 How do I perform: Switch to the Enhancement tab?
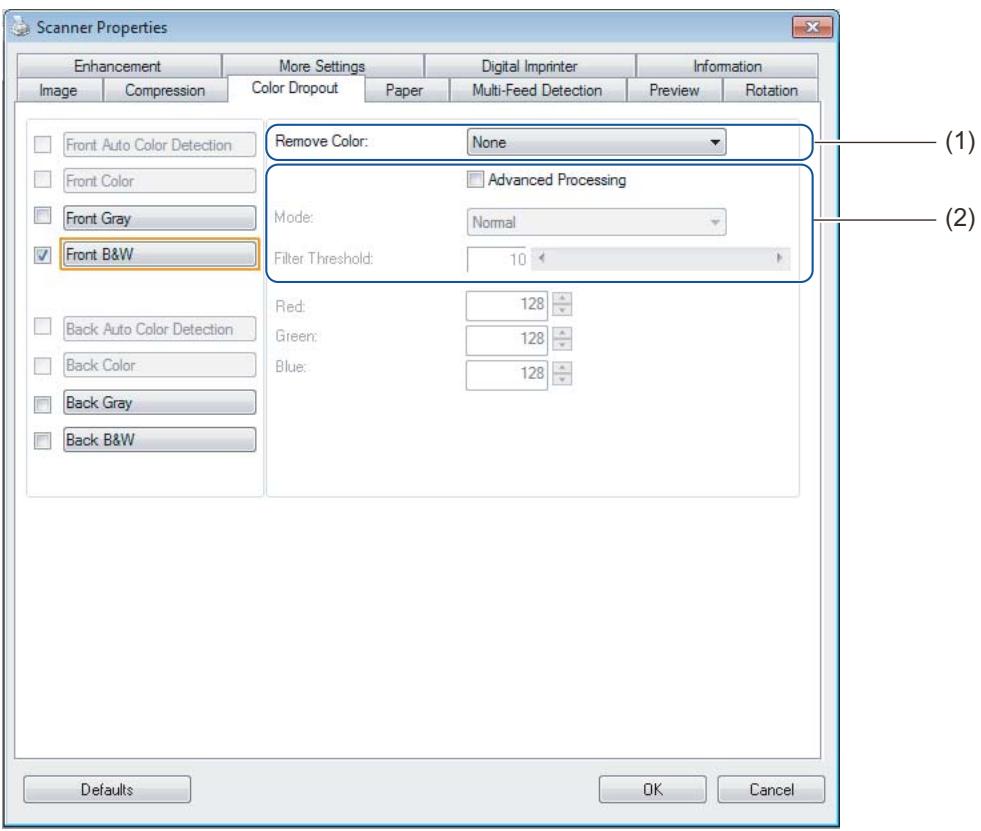tap(118, 66)
